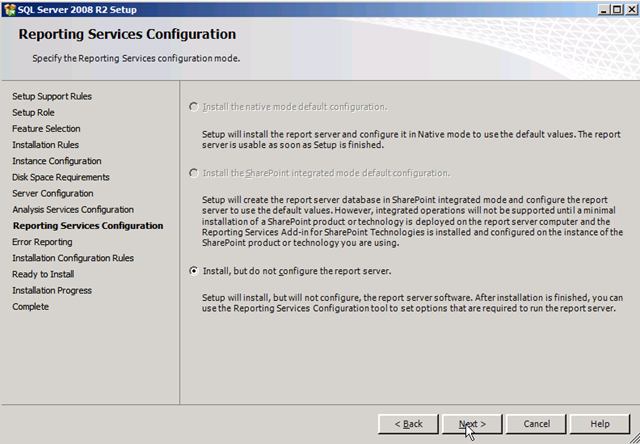Open Help for this setup page
640x444 pixels.
[600, 423]
